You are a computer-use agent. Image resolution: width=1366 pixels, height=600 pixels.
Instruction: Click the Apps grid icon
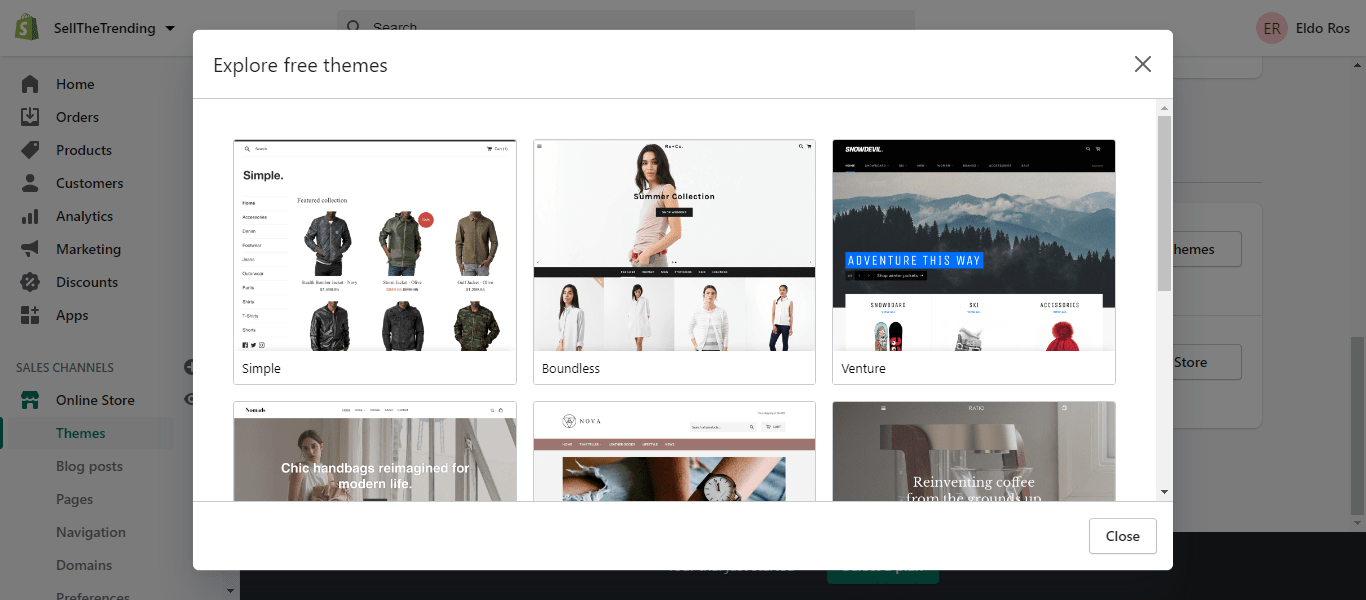pyautogui.click(x=30, y=315)
